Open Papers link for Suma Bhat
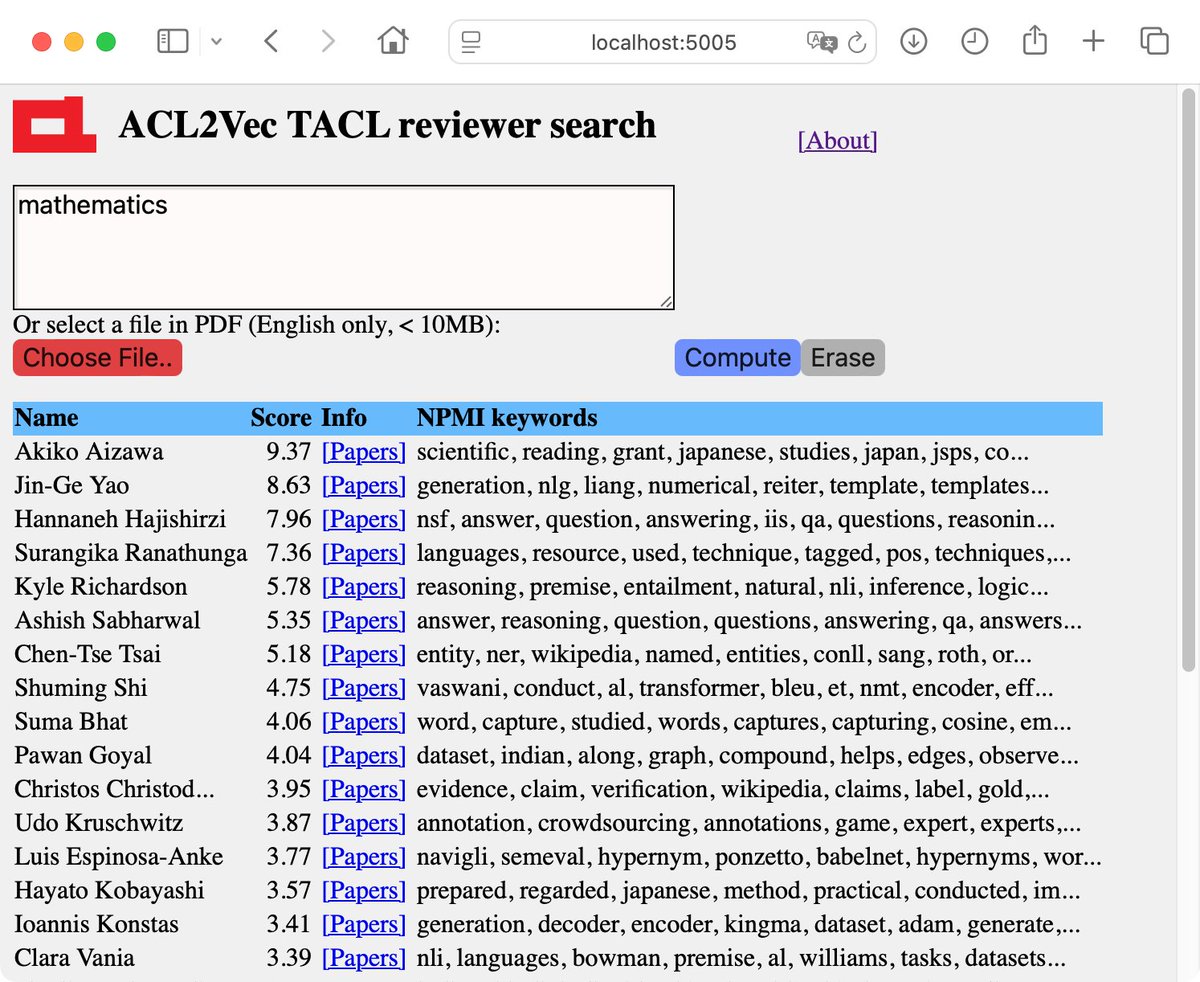Viewport: 1200px width, 982px height. pos(364,722)
